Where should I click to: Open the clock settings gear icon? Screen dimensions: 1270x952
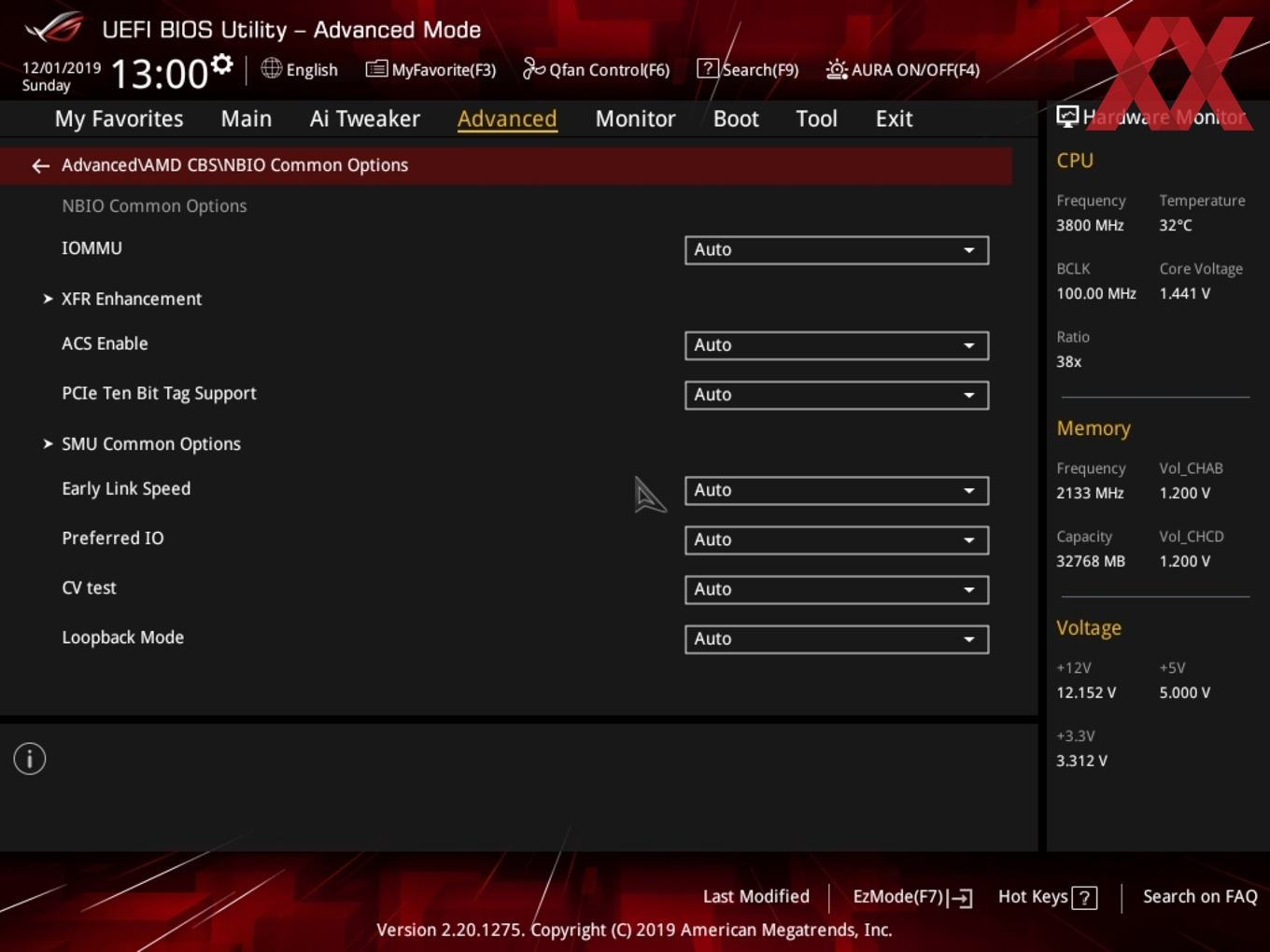coord(221,64)
